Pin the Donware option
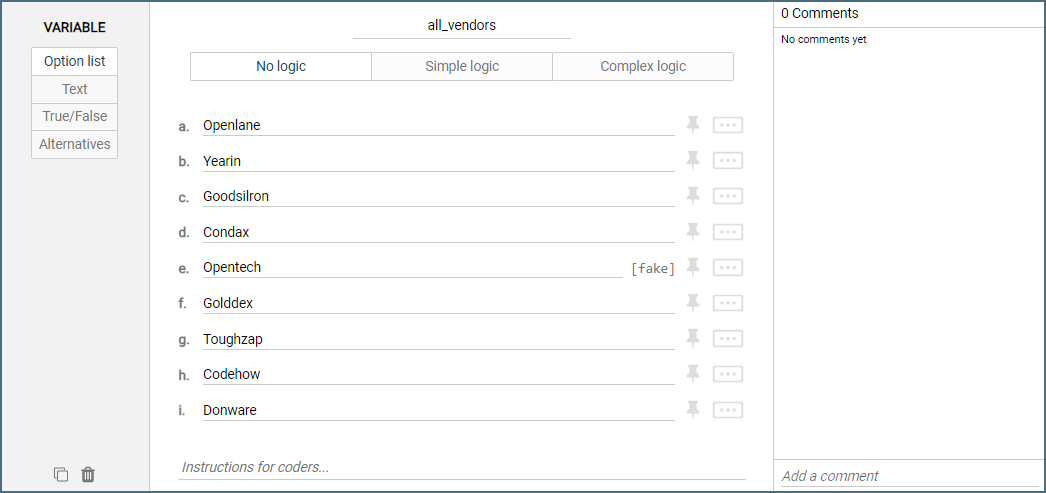Image resolution: width=1046 pixels, height=493 pixels. point(692,409)
